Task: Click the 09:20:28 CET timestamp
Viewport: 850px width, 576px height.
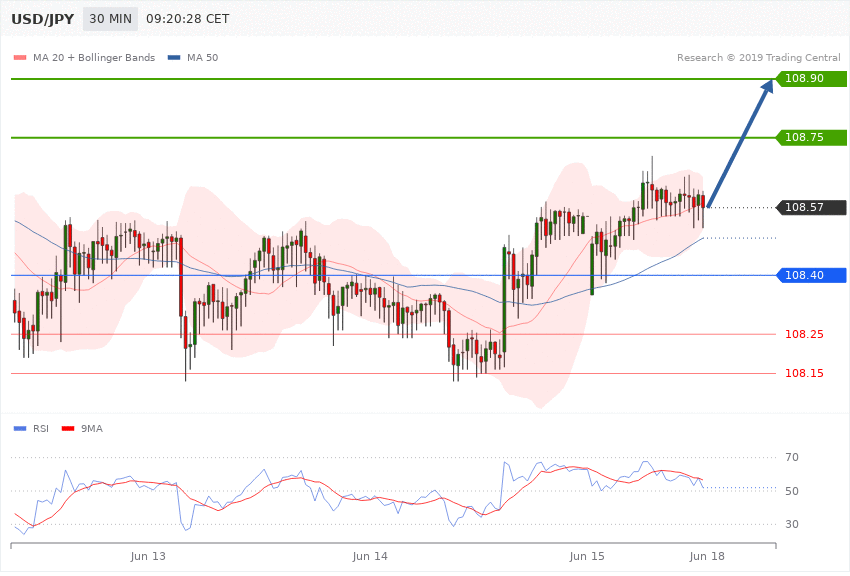Action: click(188, 19)
